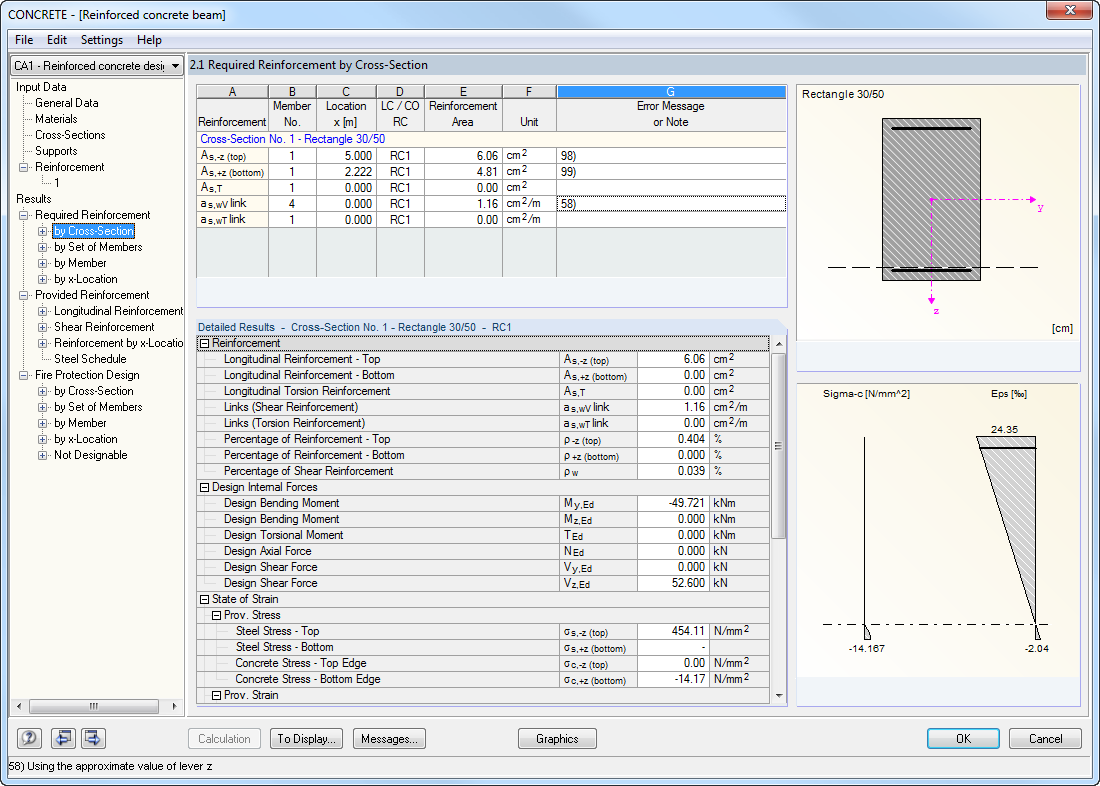Viewport: 1100px width, 786px height.
Task: Select the note cell '99)'
Action: [671, 171]
